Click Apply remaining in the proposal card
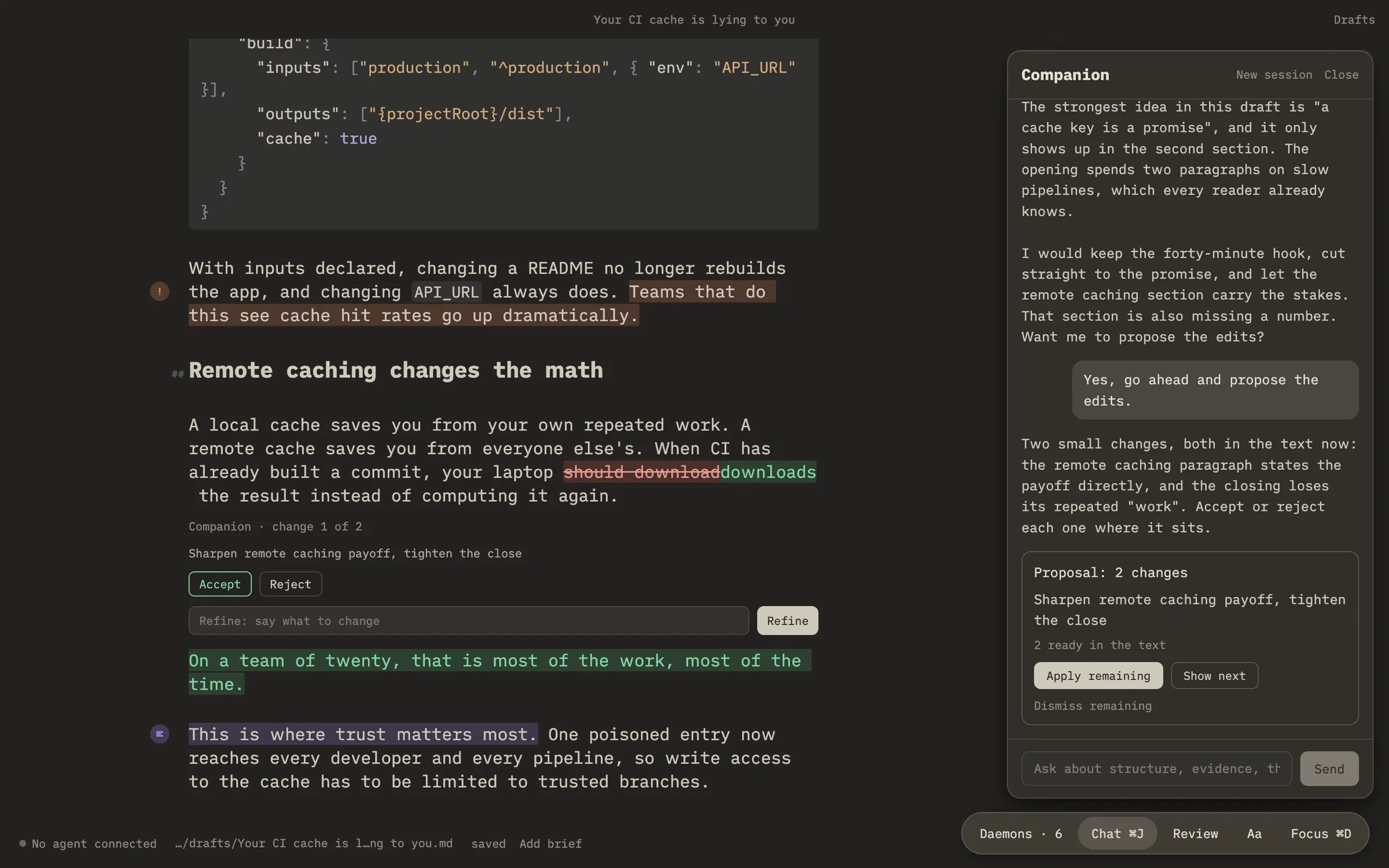The image size is (1389, 868). click(x=1098, y=675)
